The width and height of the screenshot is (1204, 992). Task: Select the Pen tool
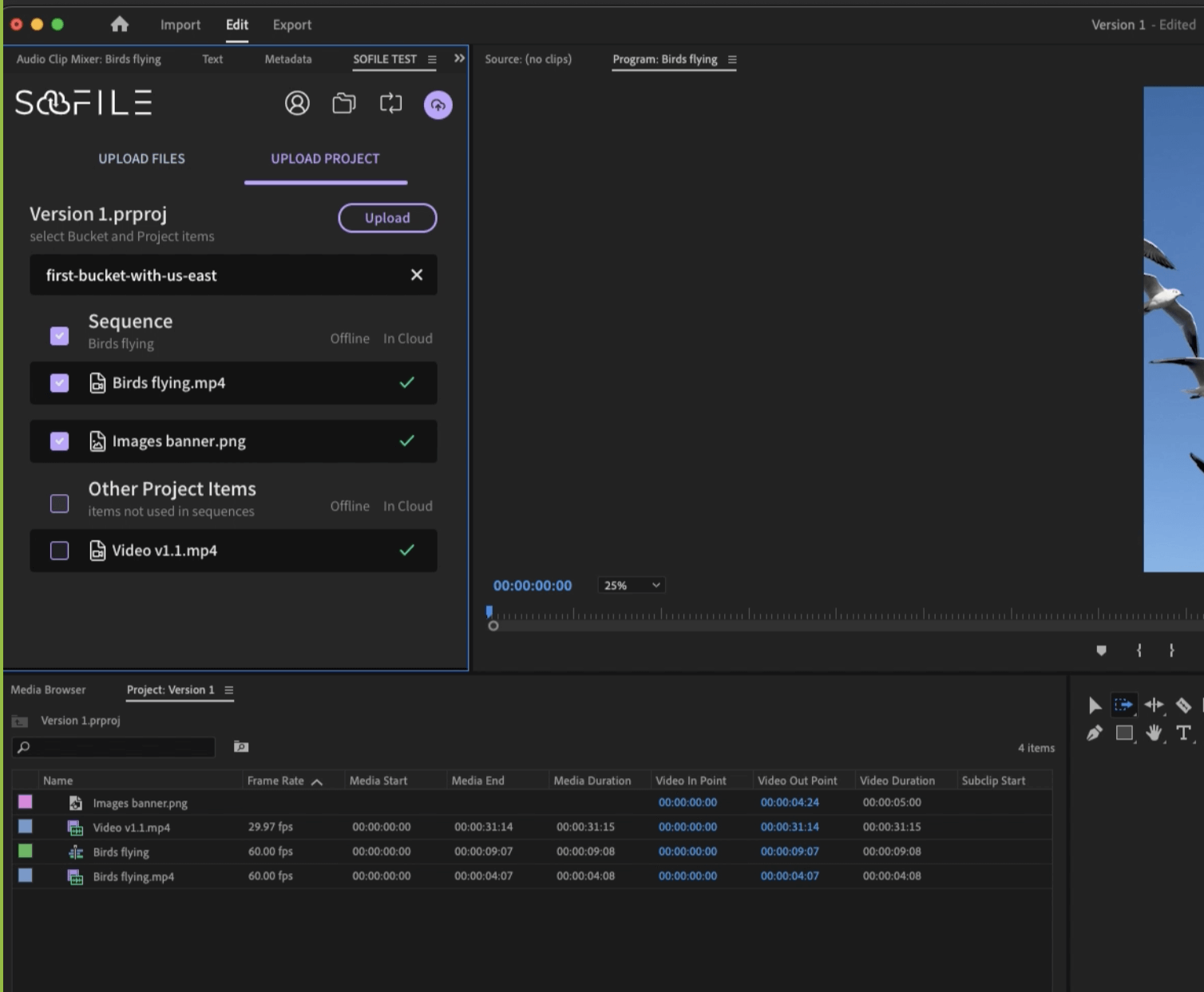pos(1094,733)
